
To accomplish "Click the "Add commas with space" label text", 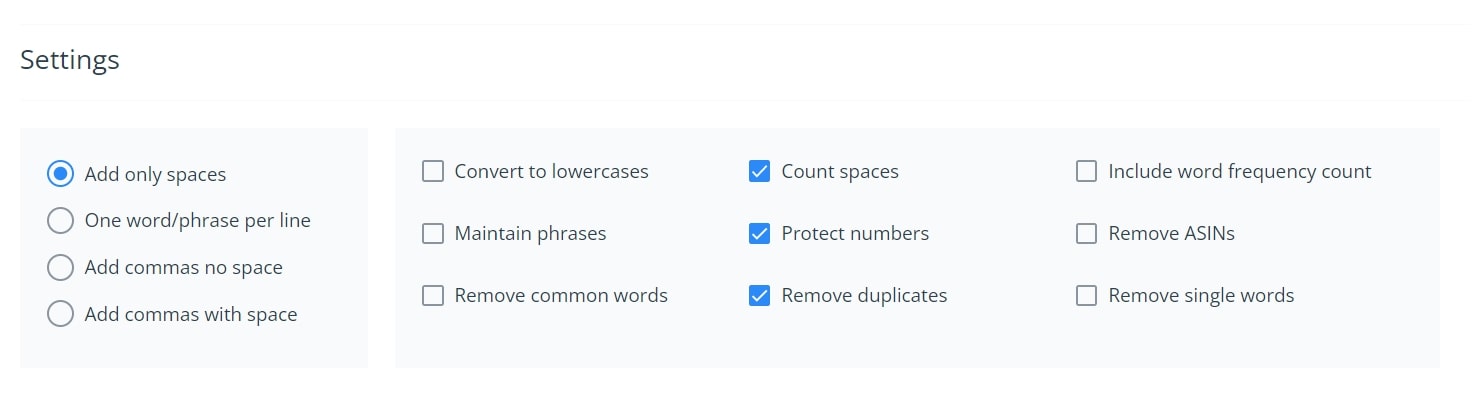I will pos(191,314).
